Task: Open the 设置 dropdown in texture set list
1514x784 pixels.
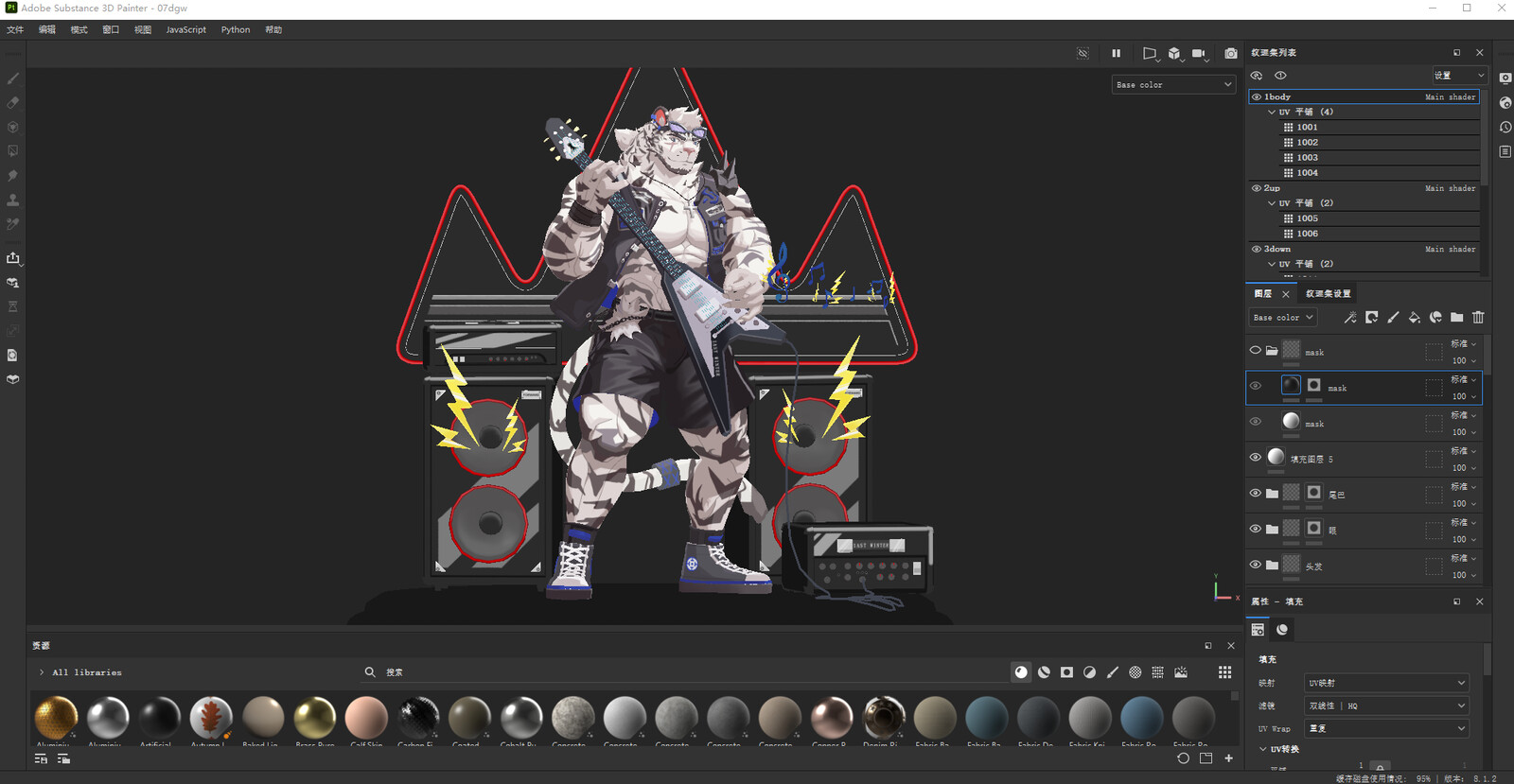Action: 1460,76
